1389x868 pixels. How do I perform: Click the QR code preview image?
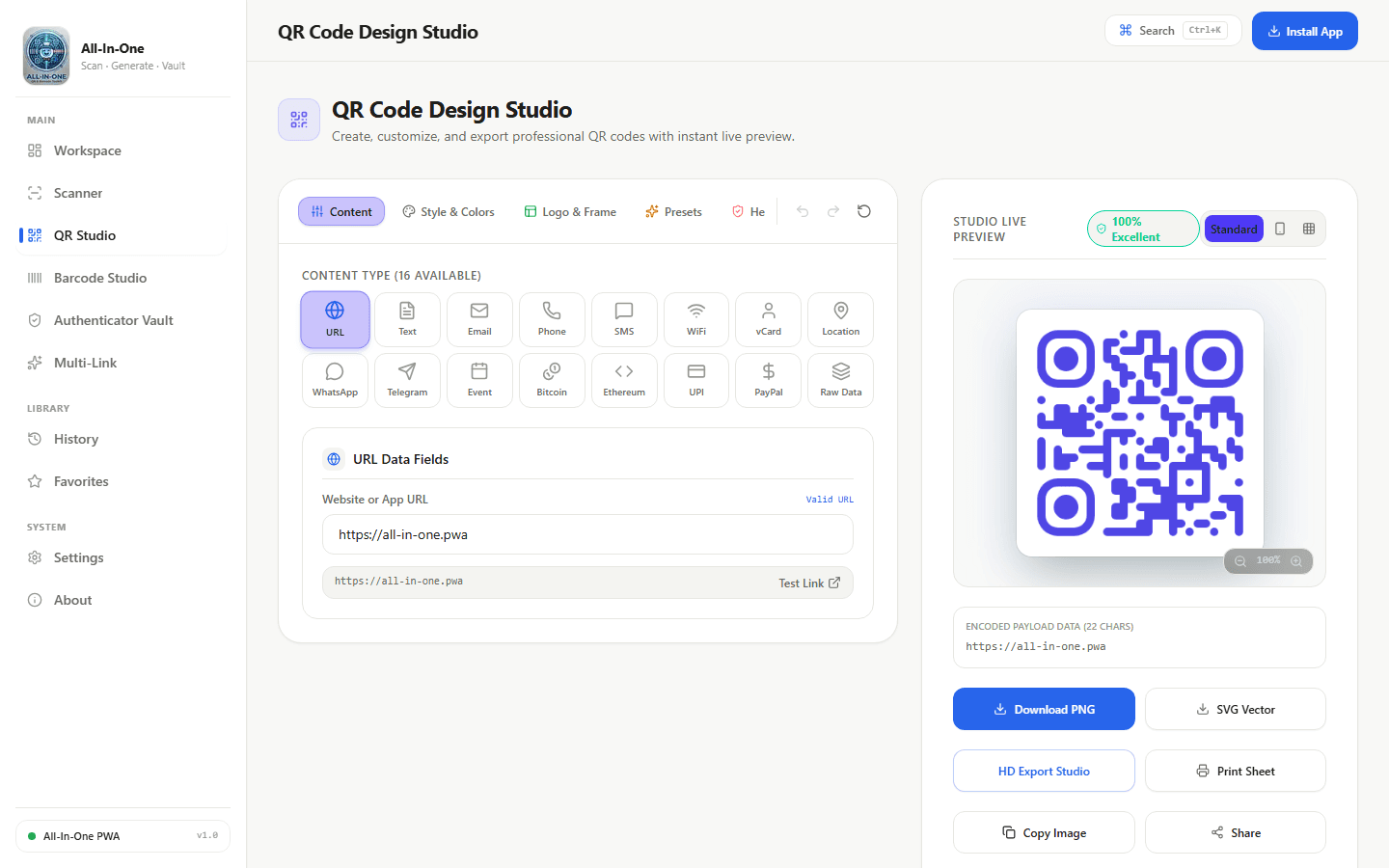pos(1140,433)
